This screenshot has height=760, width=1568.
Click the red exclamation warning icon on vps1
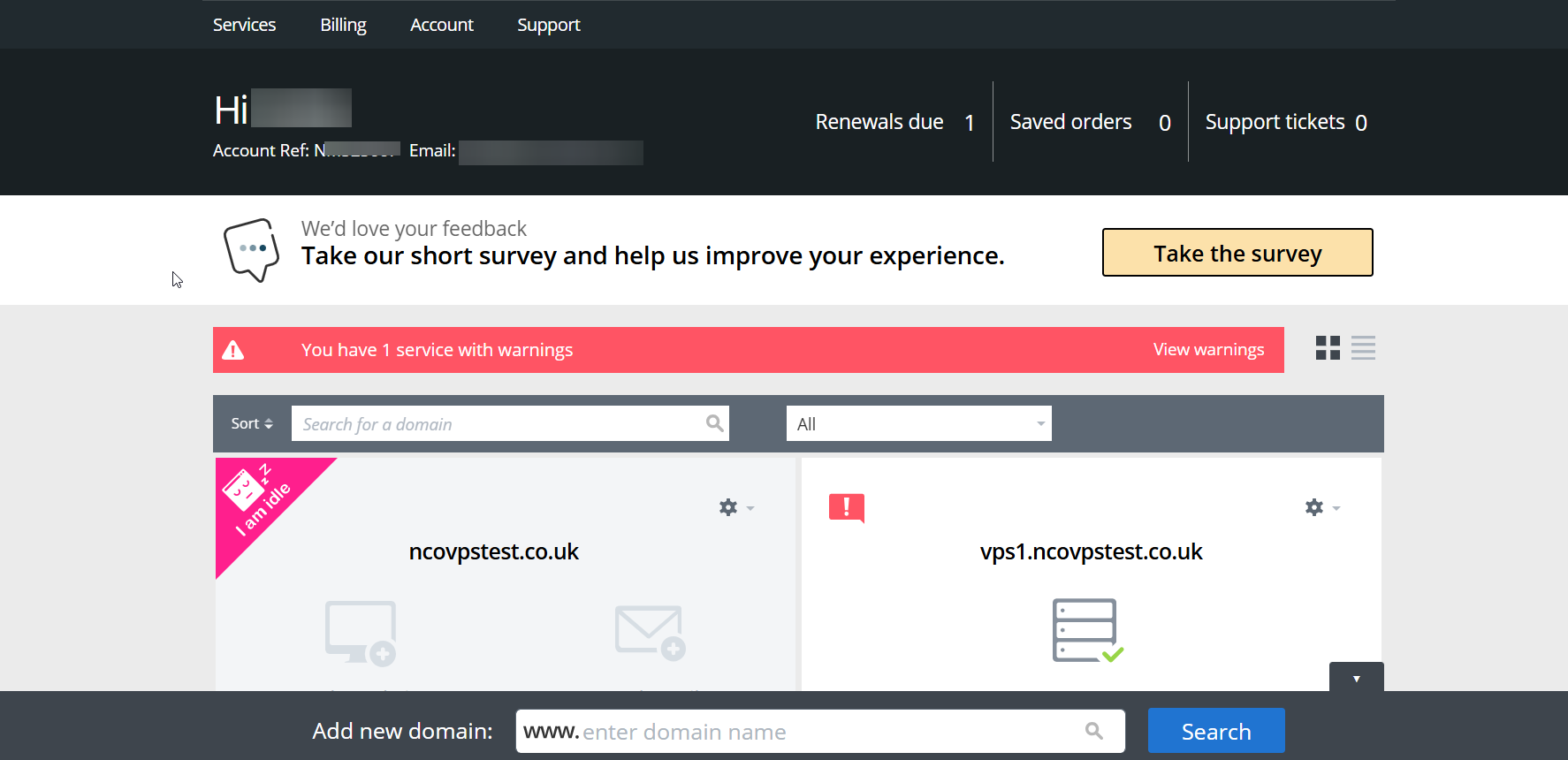tap(847, 508)
